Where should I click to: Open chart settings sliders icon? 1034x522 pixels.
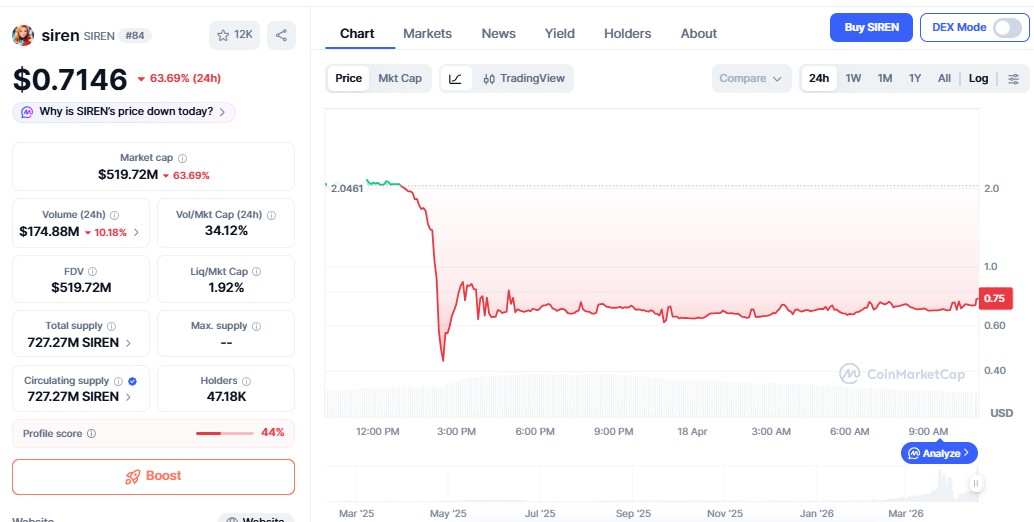pos(1014,78)
